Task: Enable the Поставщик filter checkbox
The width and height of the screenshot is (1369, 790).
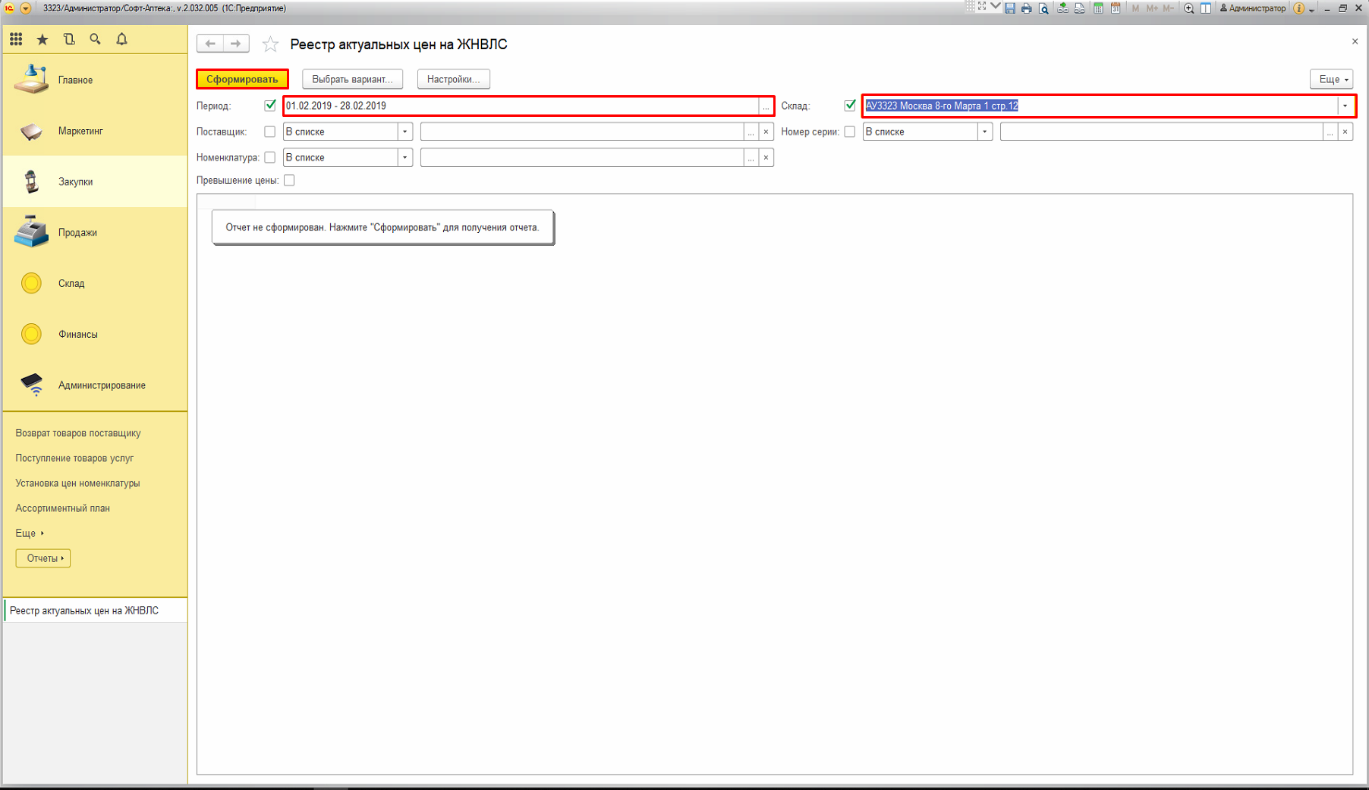Action: point(270,131)
